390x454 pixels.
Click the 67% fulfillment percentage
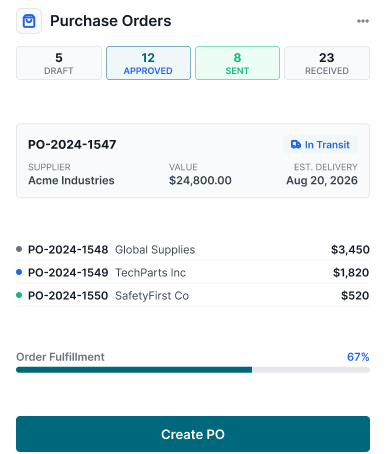pyautogui.click(x=358, y=357)
